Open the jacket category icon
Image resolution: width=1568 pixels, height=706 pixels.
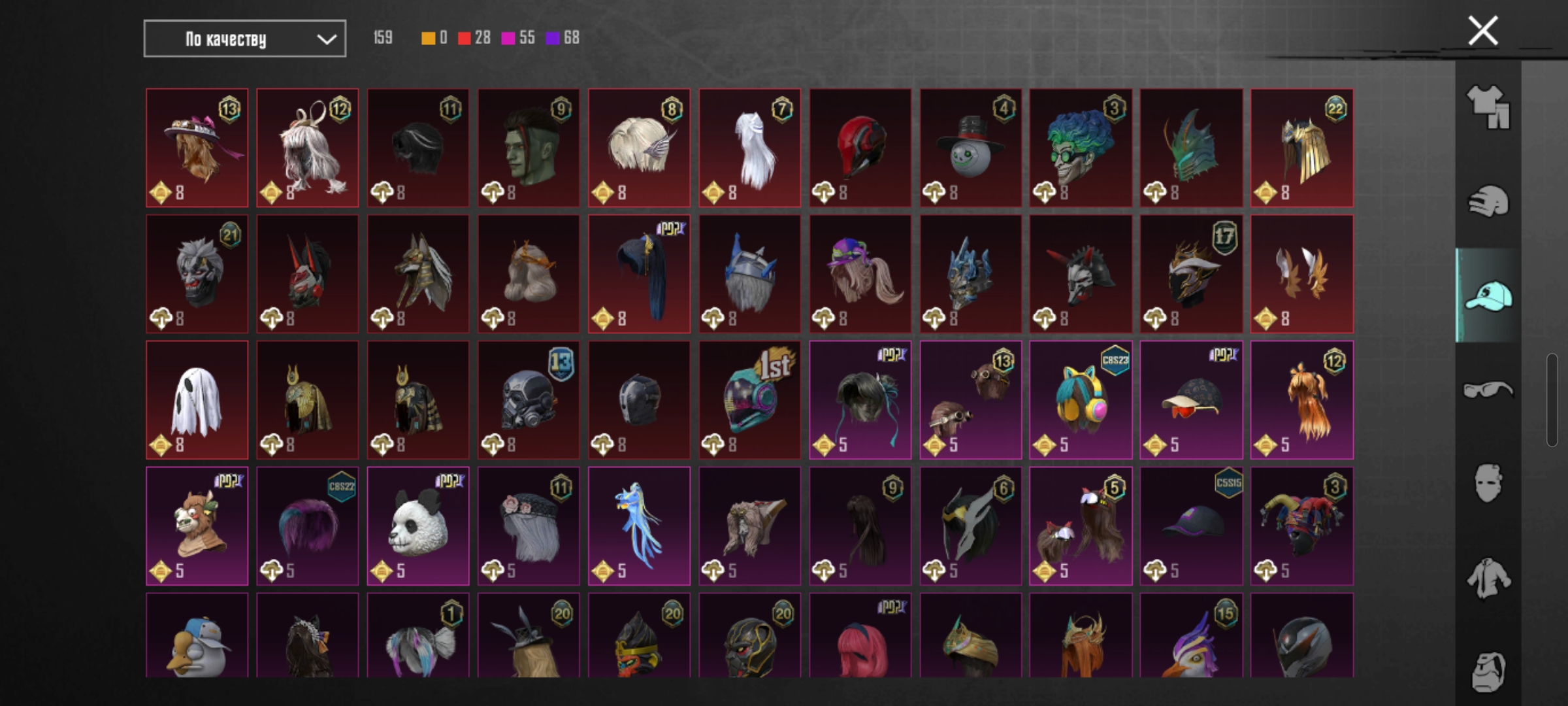(1488, 578)
